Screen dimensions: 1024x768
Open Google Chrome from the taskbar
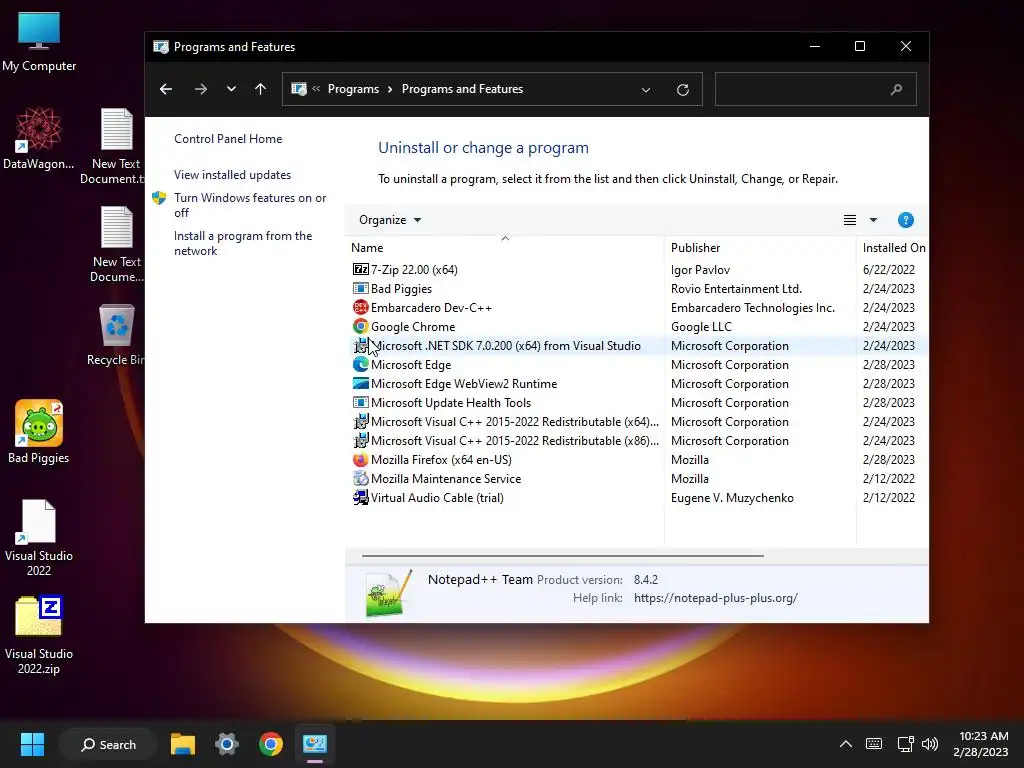point(270,744)
